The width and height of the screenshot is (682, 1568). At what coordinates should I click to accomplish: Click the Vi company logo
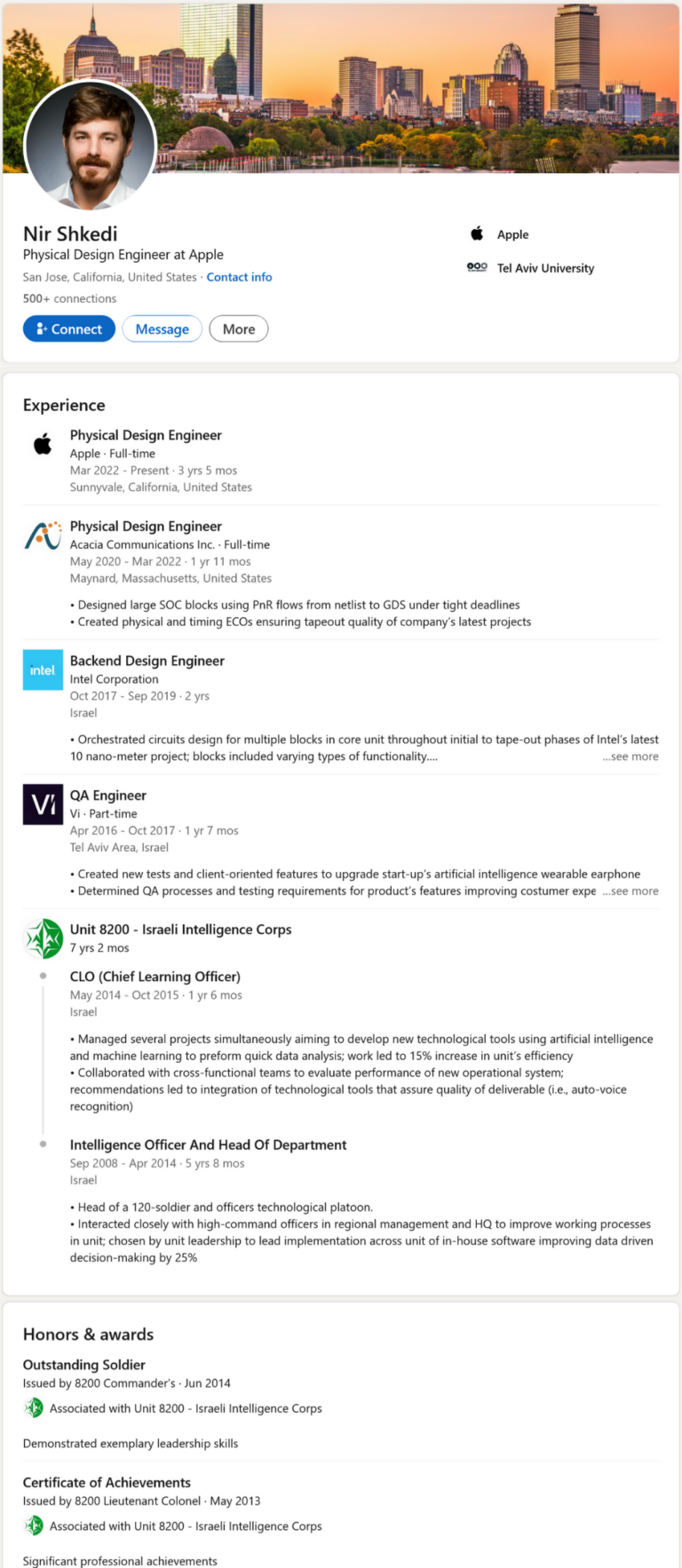click(42, 804)
